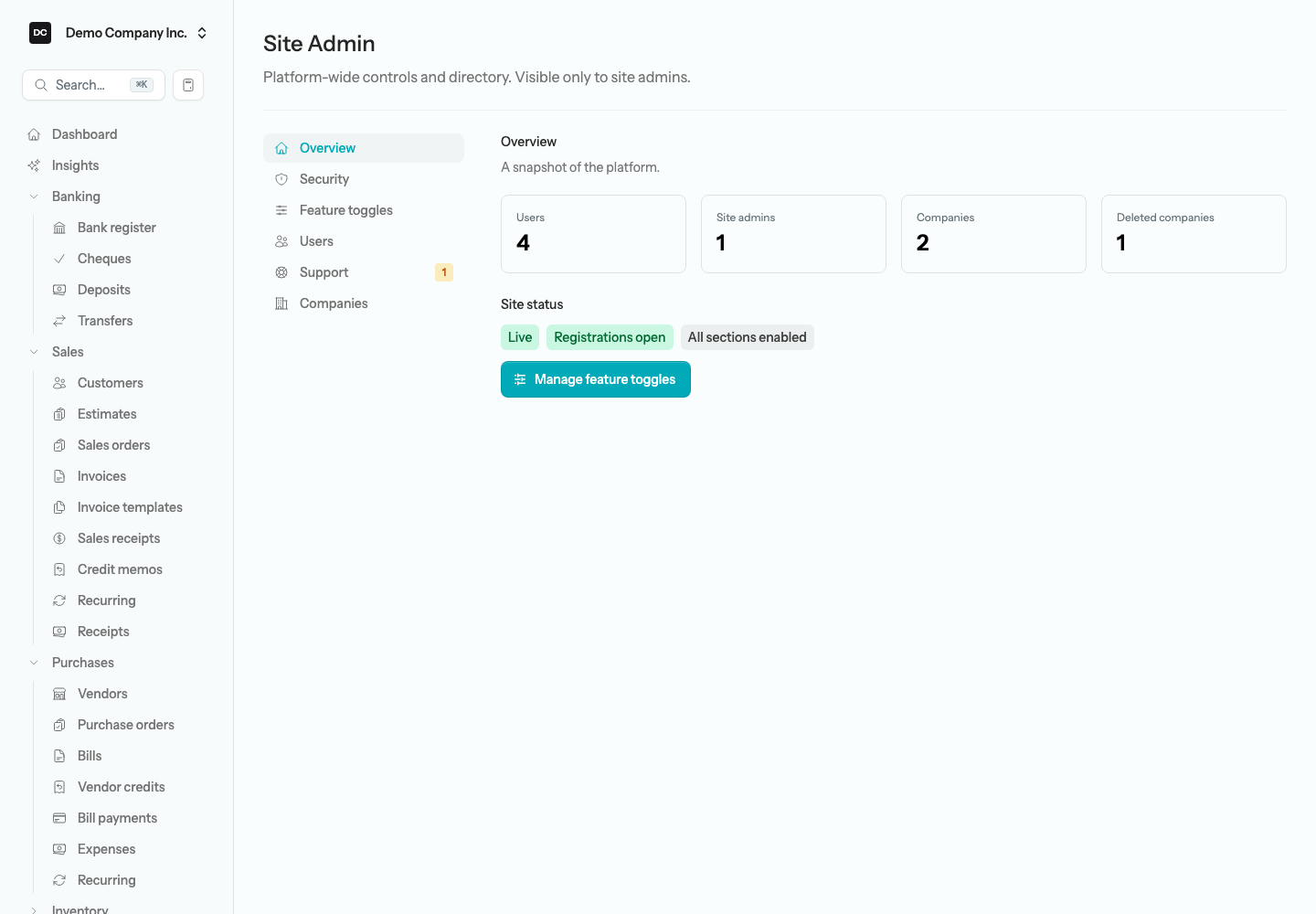Click the Security shield icon

click(281, 179)
